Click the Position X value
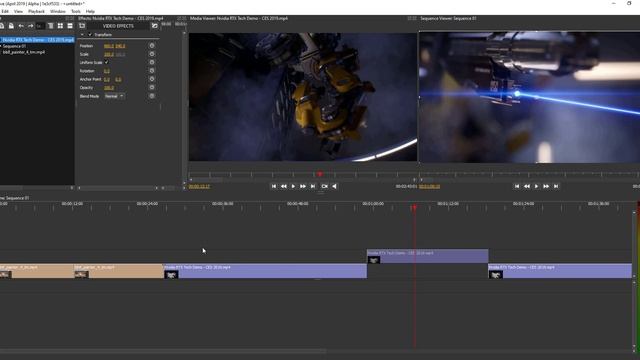 point(109,46)
